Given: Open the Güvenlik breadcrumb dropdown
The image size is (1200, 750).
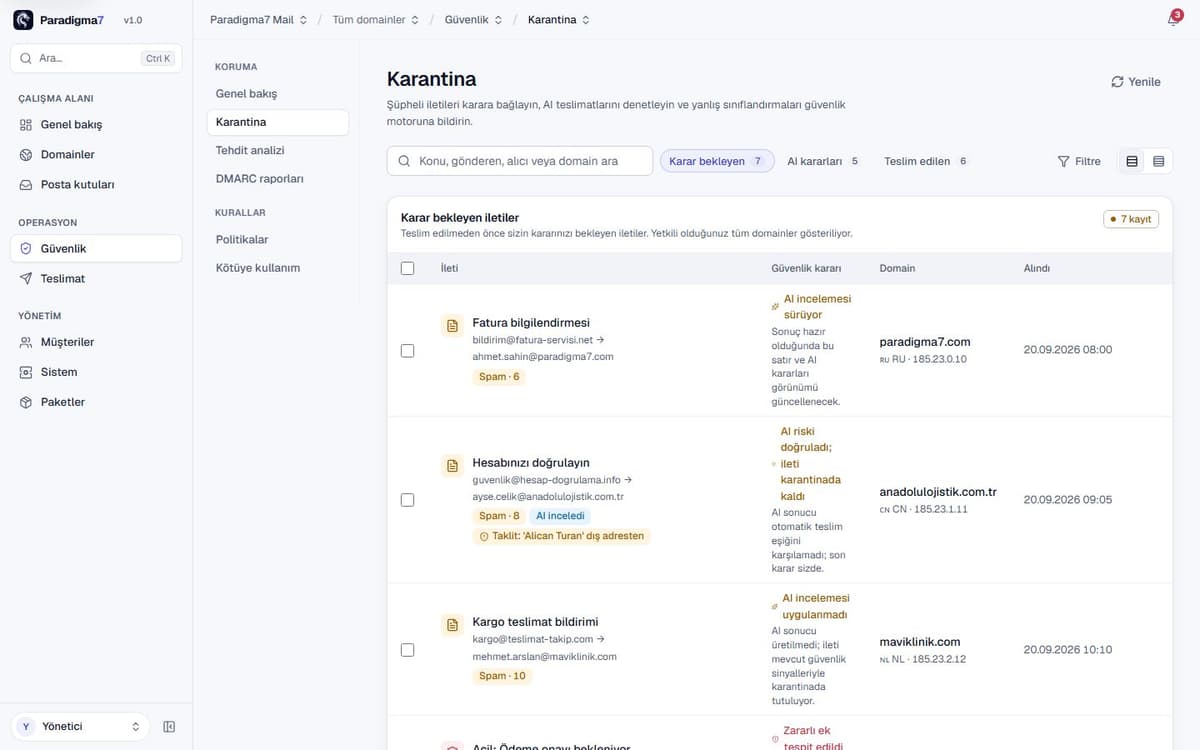Looking at the screenshot, I should 473,20.
